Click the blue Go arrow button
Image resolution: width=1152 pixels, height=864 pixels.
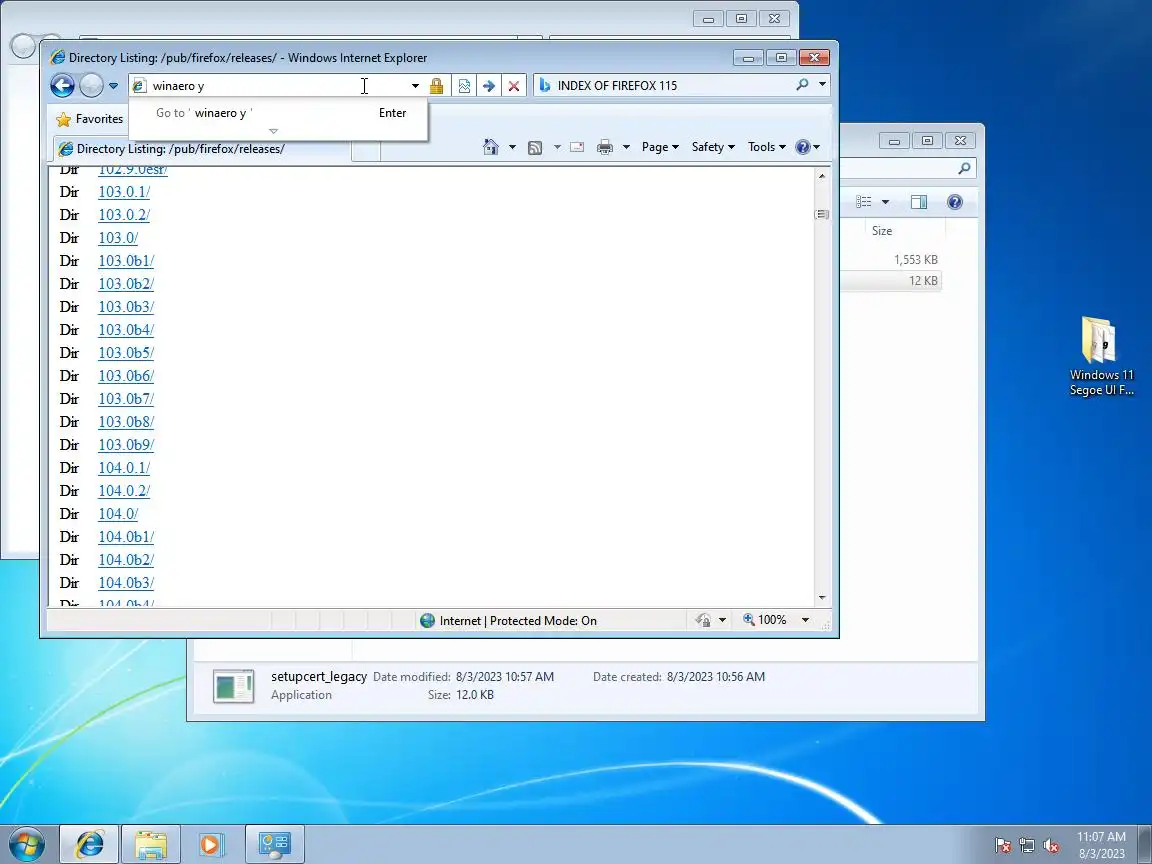point(489,86)
